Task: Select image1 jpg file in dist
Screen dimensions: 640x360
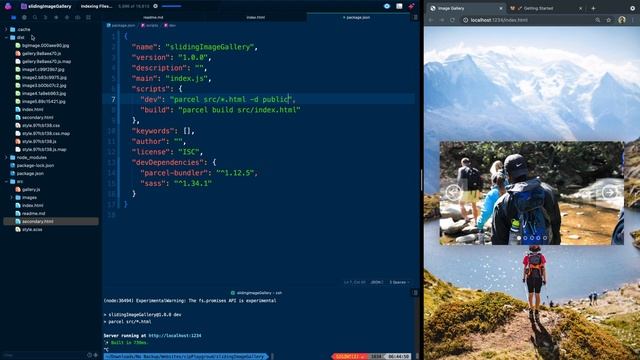Action: [x=43, y=69]
